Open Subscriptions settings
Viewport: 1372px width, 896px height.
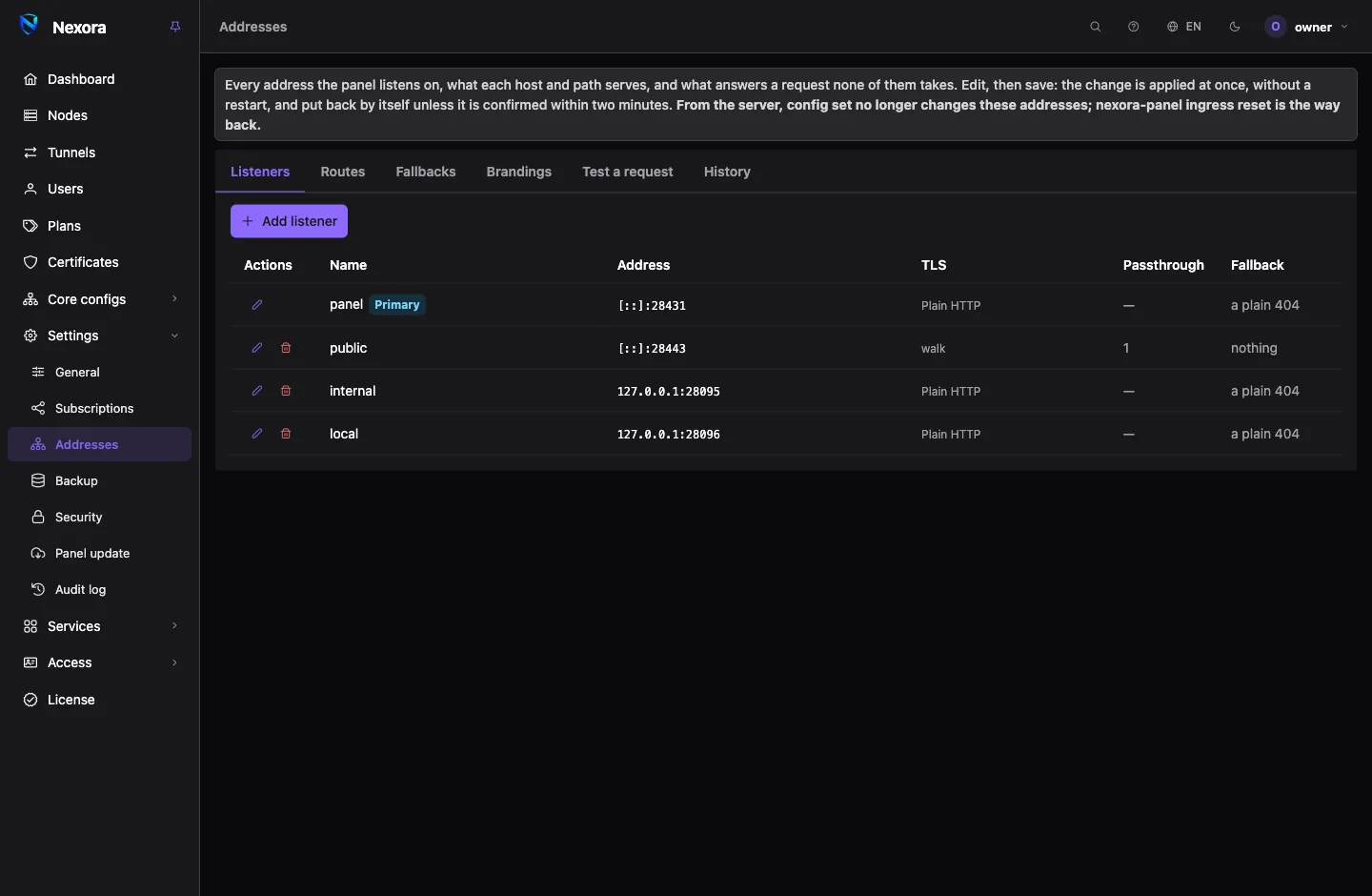point(100,408)
